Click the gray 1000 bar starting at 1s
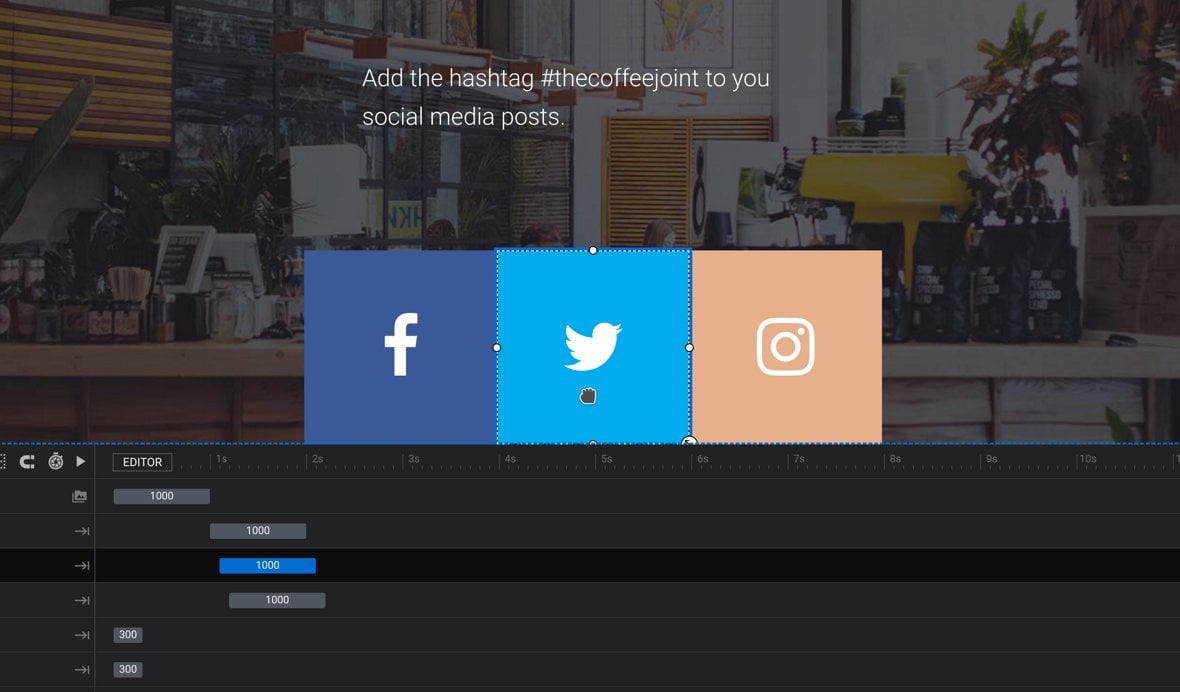 click(x=258, y=531)
